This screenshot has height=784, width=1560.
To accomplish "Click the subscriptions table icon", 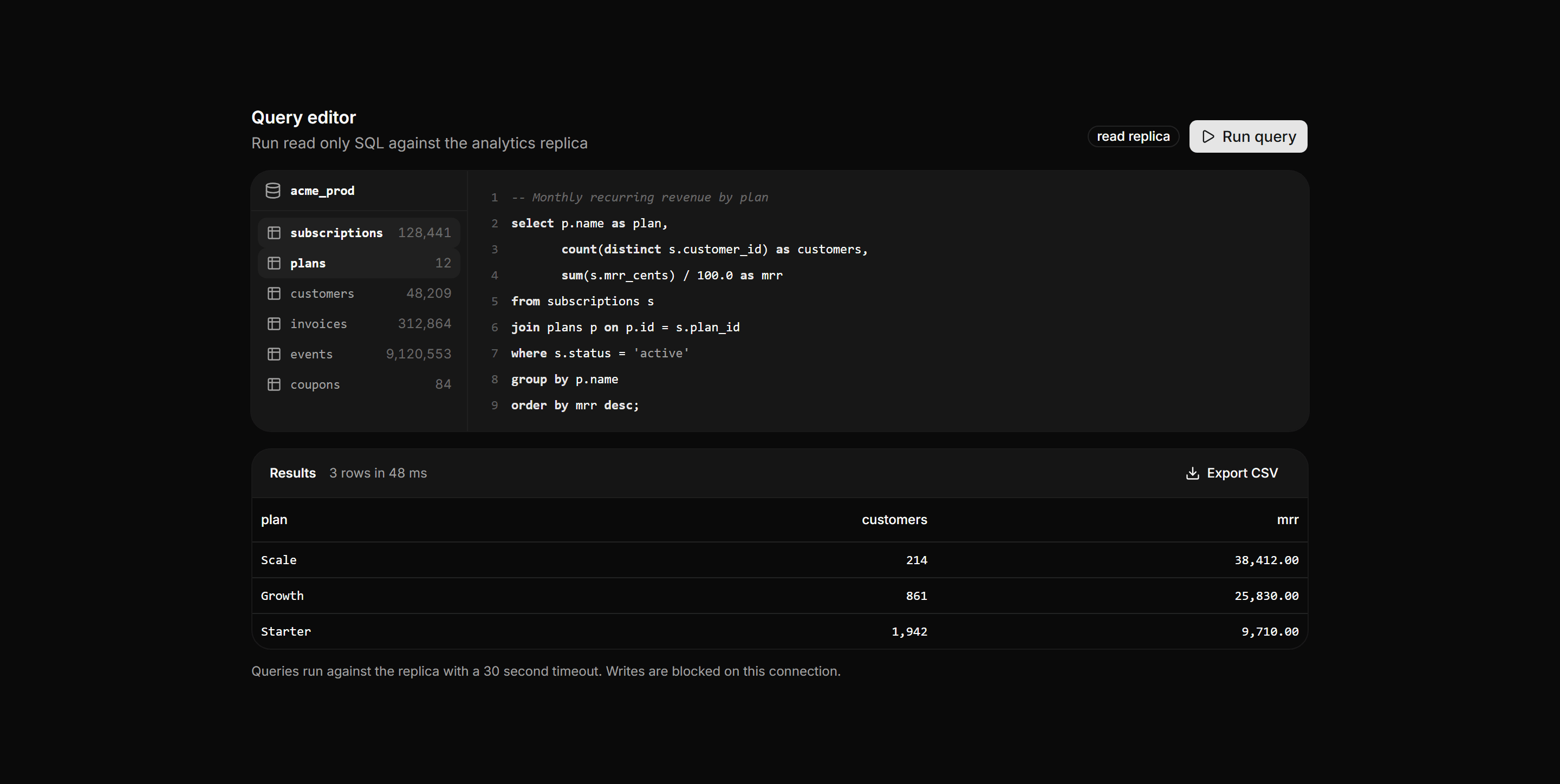I will 274,232.
